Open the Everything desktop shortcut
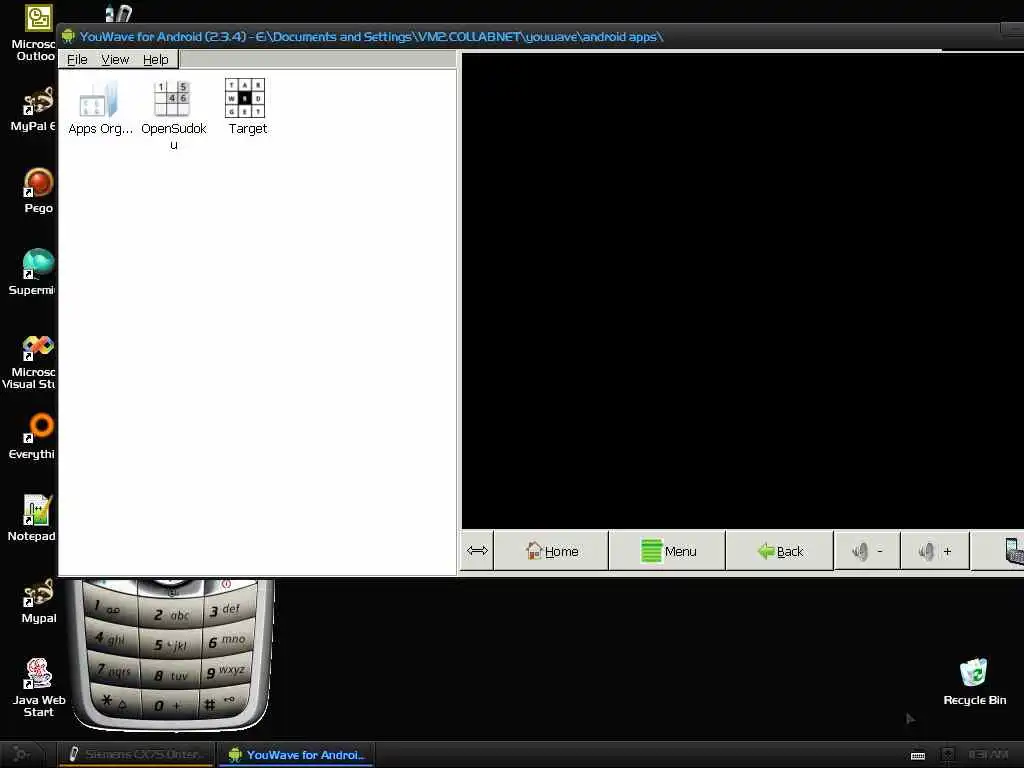The image size is (1024, 768). click(35, 436)
